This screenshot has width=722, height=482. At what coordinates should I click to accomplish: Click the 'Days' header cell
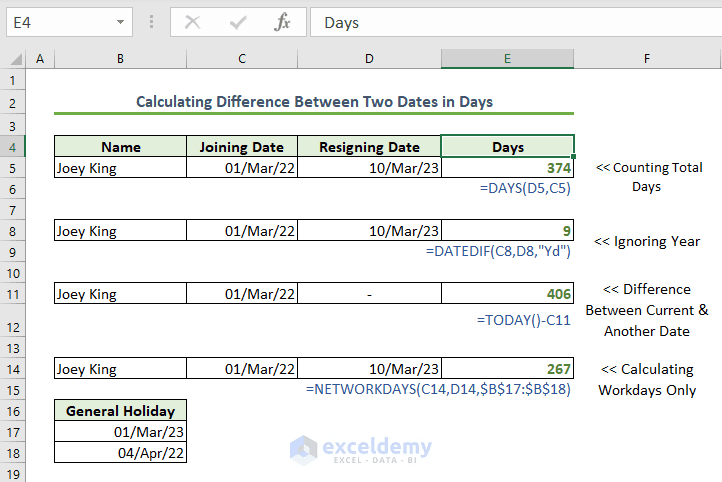[x=507, y=147]
